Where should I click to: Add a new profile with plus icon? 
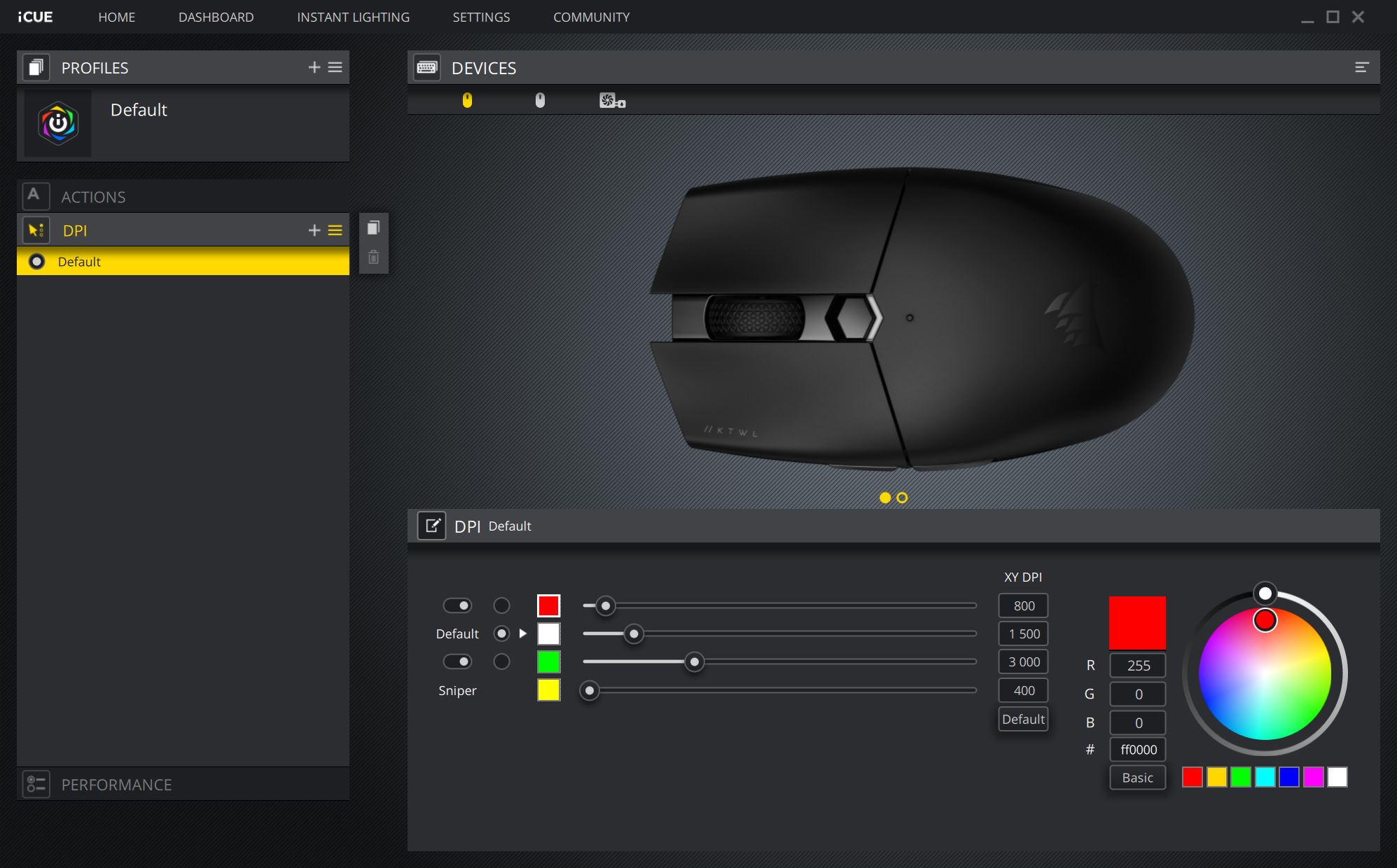point(314,67)
